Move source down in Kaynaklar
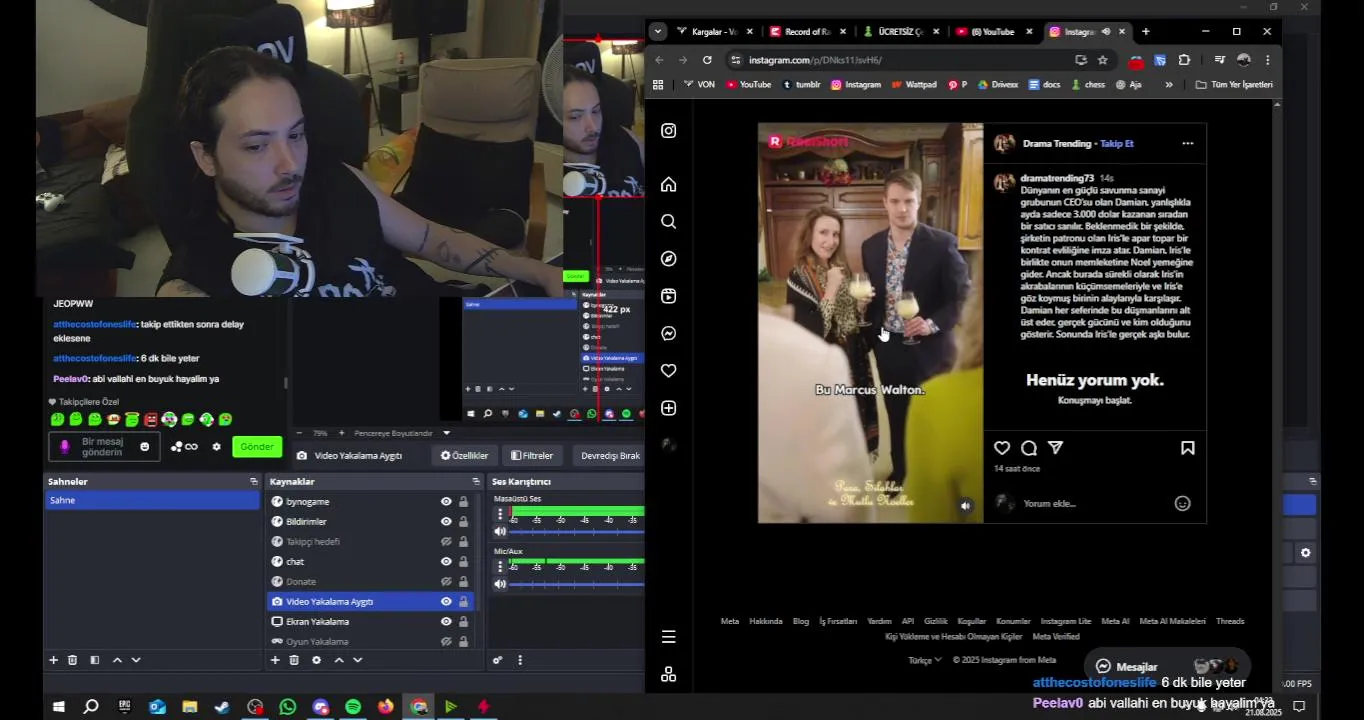 pos(357,660)
